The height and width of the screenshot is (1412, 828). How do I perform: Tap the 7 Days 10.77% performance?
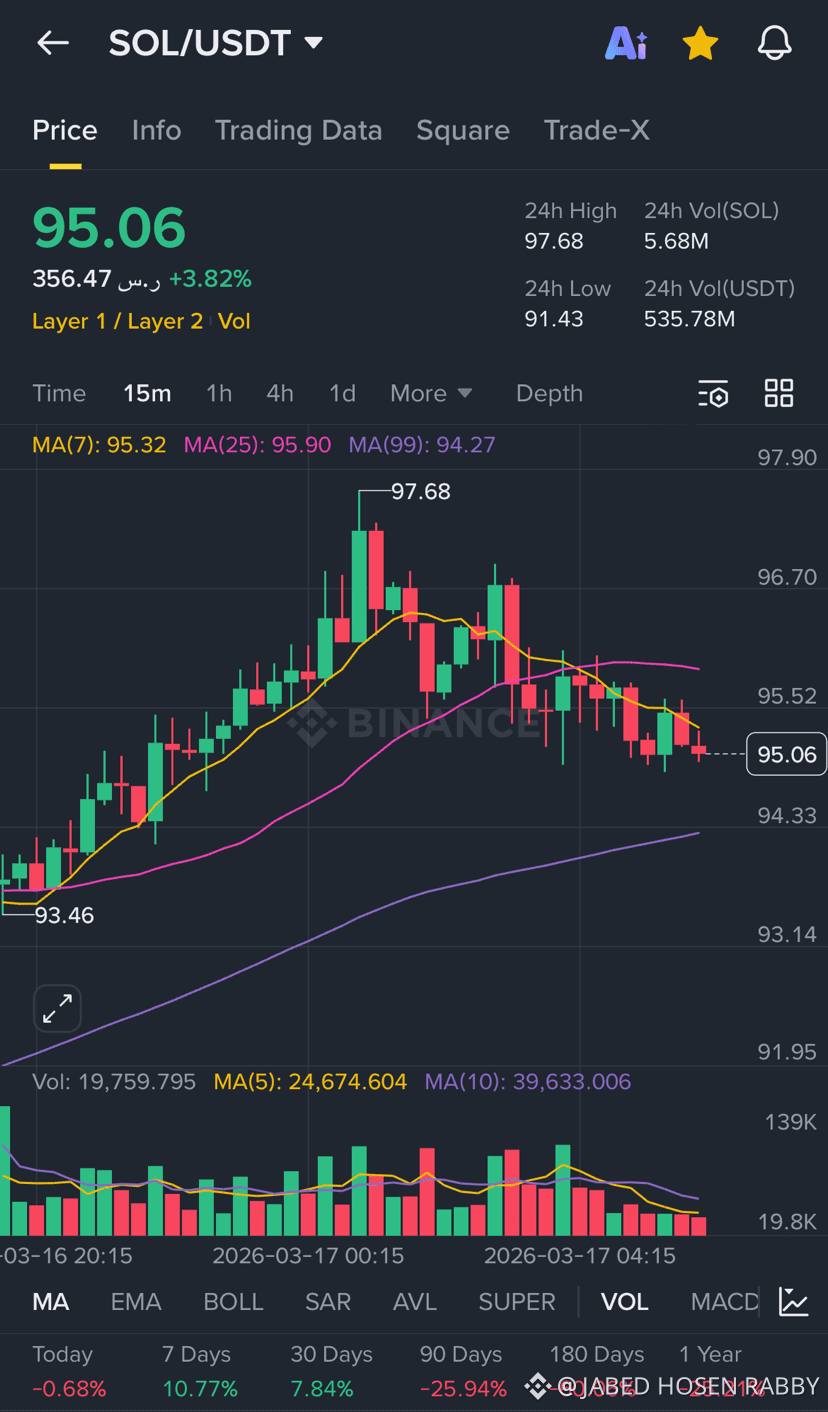coord(200,1371)
